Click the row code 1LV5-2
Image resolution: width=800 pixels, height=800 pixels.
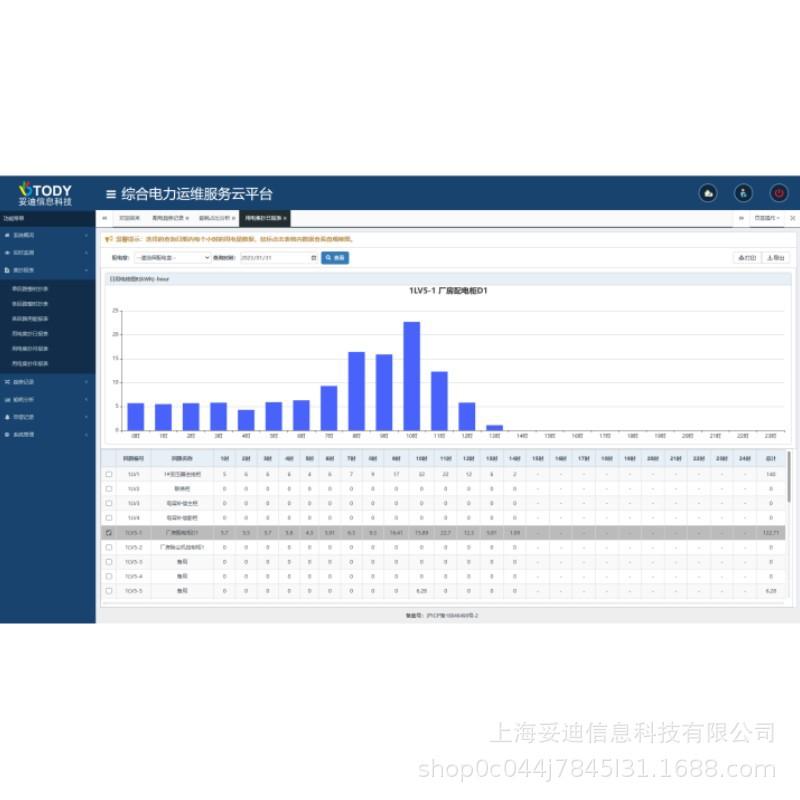pyautogui.click(x=134, y=547)
